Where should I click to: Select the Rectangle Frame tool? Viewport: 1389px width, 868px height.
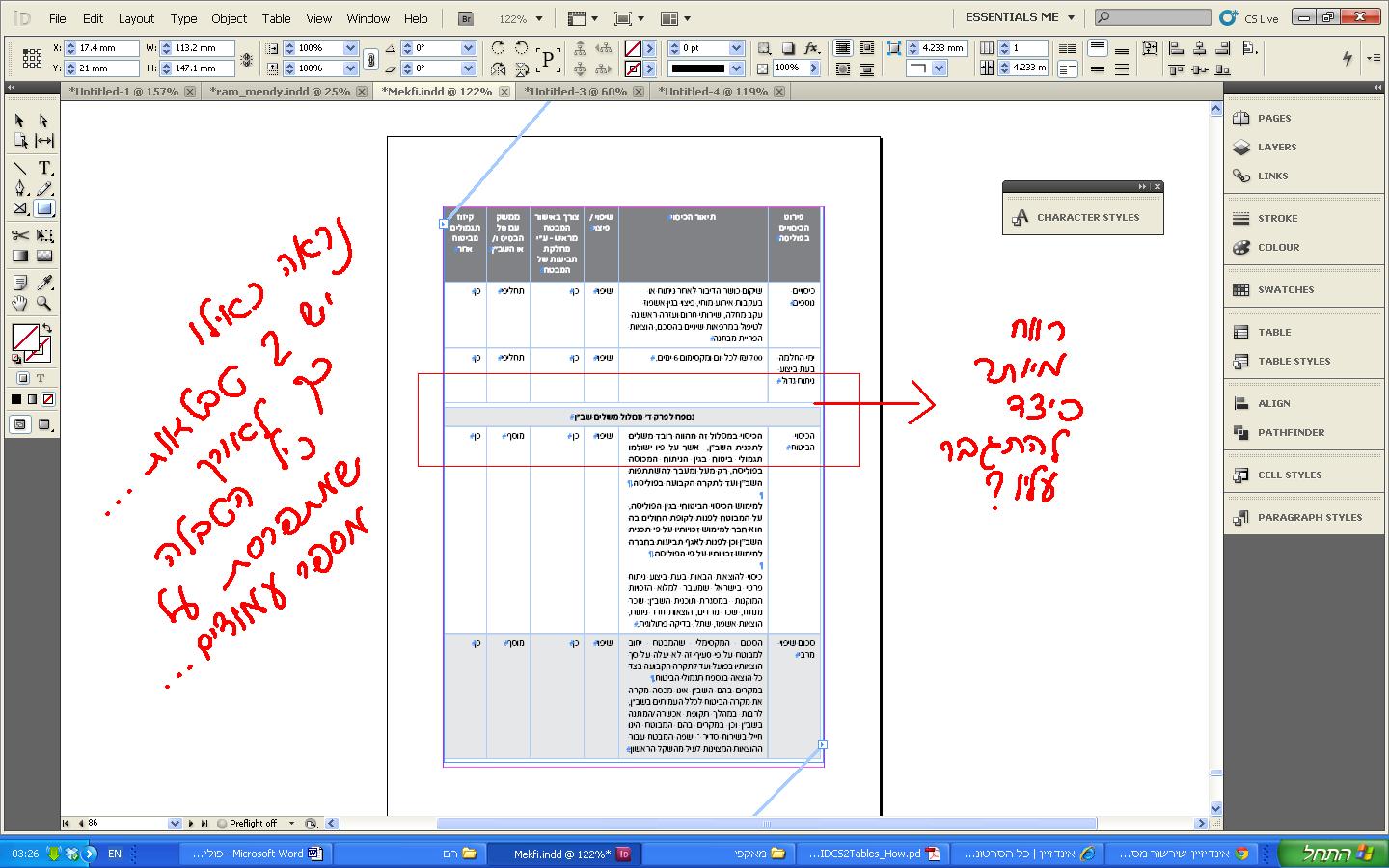coord(19,208)
